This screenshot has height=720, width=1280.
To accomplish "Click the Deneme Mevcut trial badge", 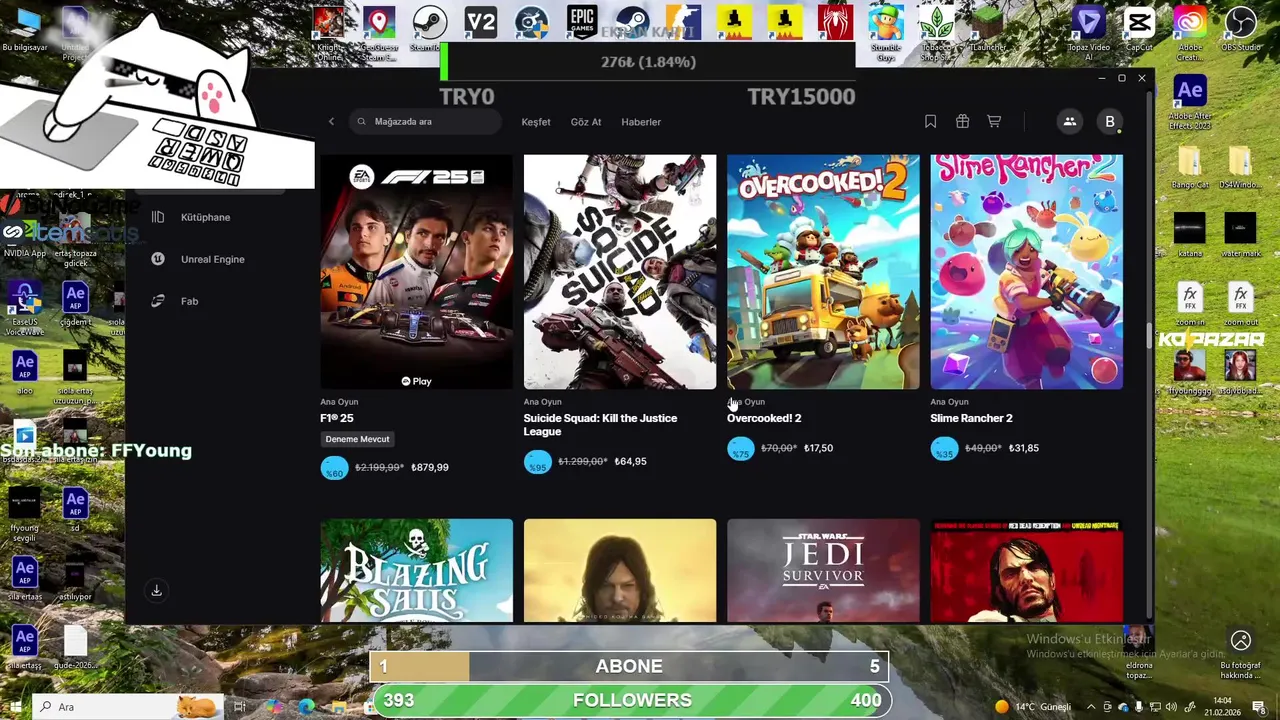I will coord(357,439).
